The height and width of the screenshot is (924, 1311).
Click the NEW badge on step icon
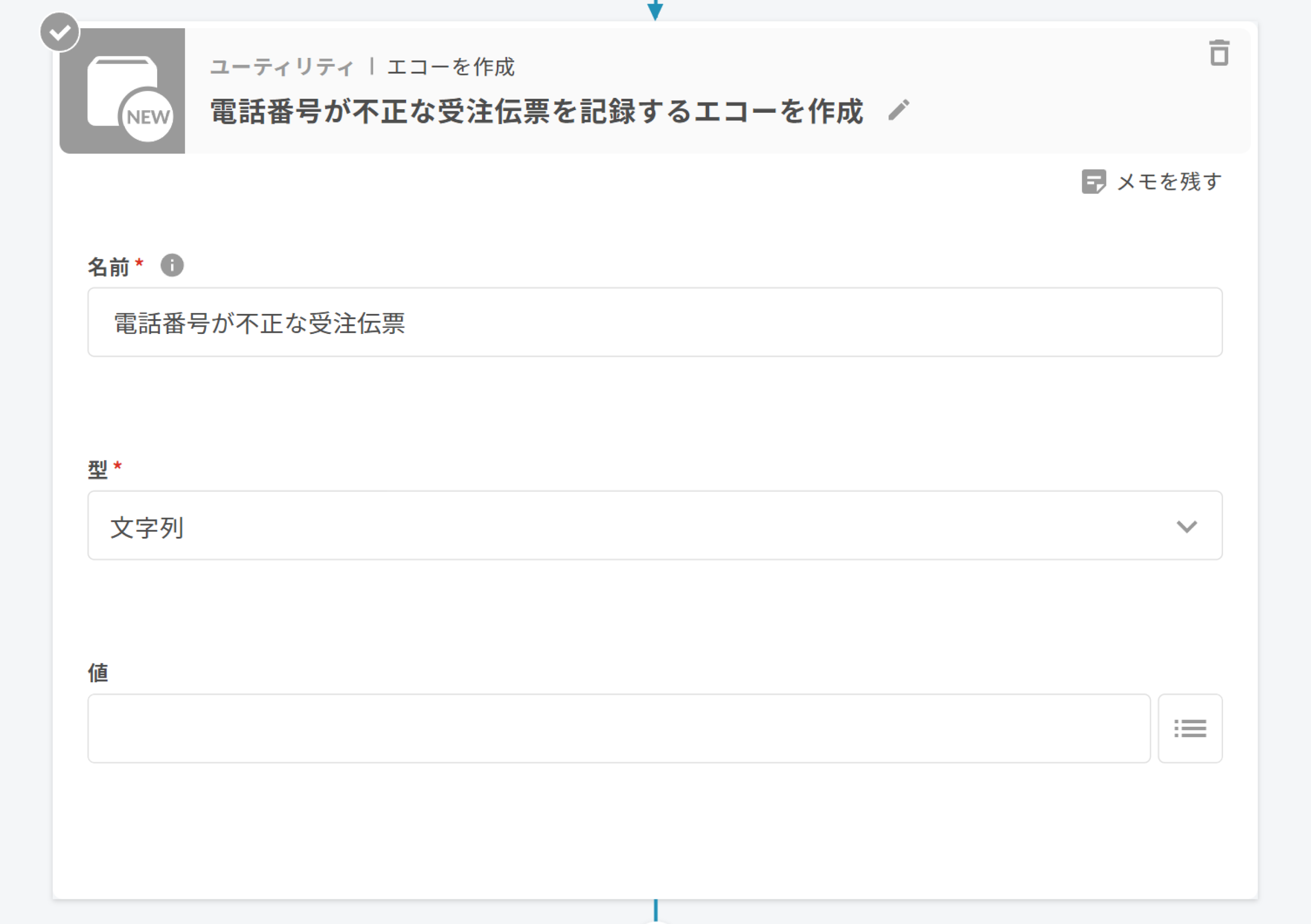148,116
